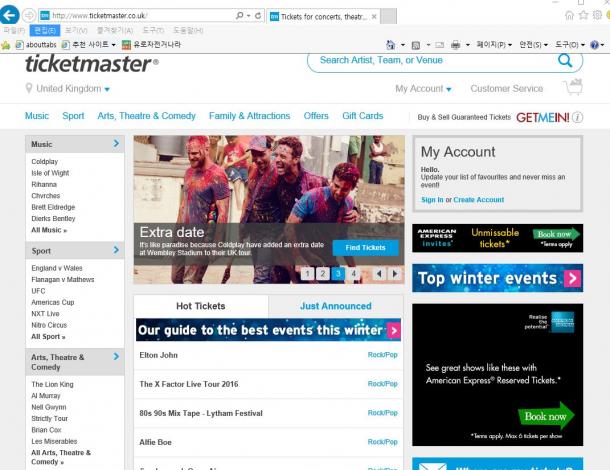Click the pink arrow on winter guide banner
Image resolution: width=610 pixels, height=470 pixels.
click(x=394, y=331)
